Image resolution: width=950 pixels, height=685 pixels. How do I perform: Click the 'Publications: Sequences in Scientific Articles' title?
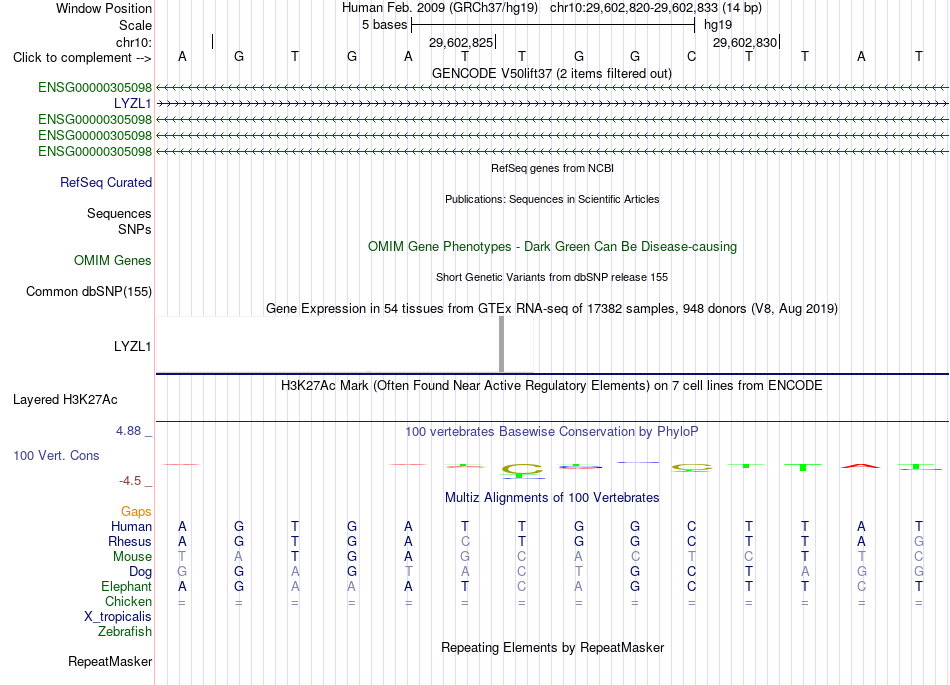click(552, 199)
